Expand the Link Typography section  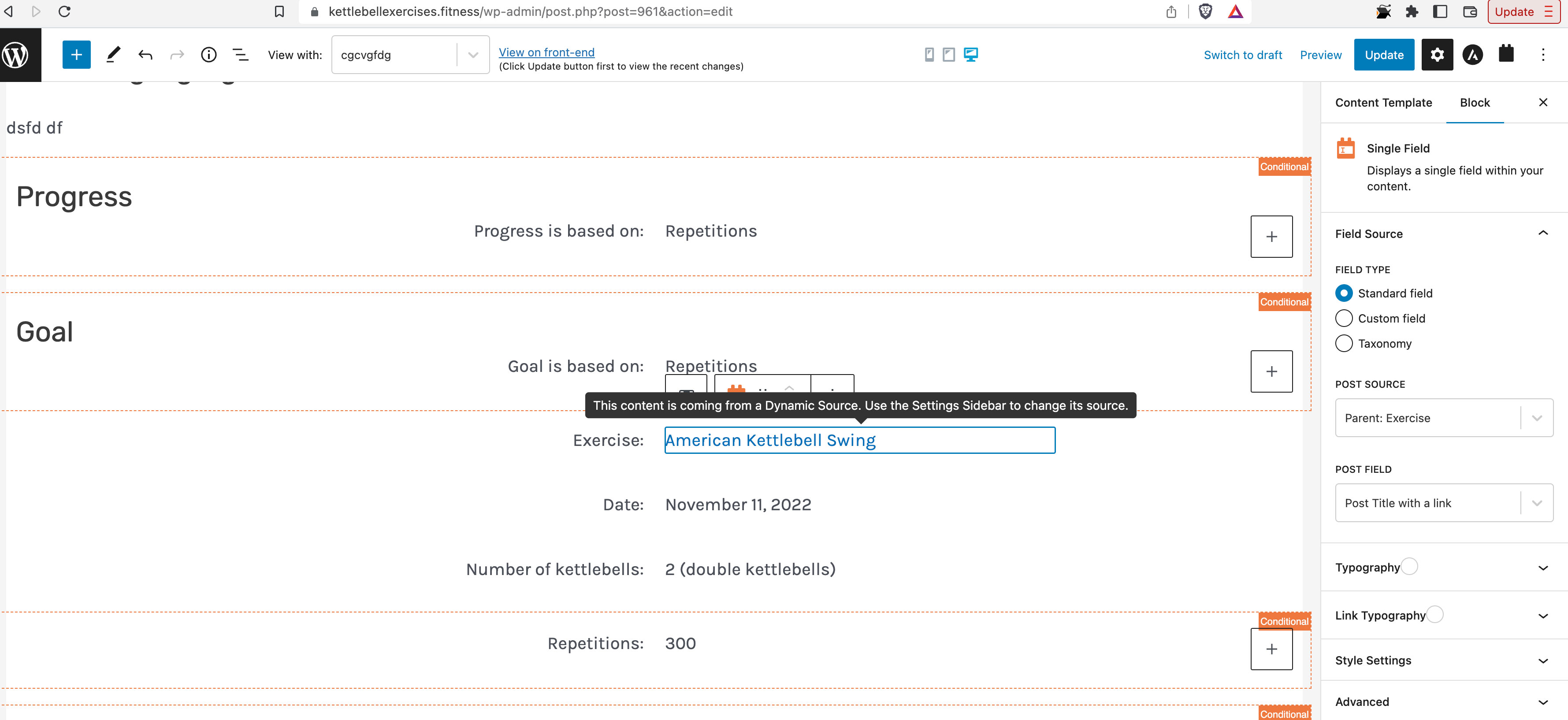tap(1444, 615)
